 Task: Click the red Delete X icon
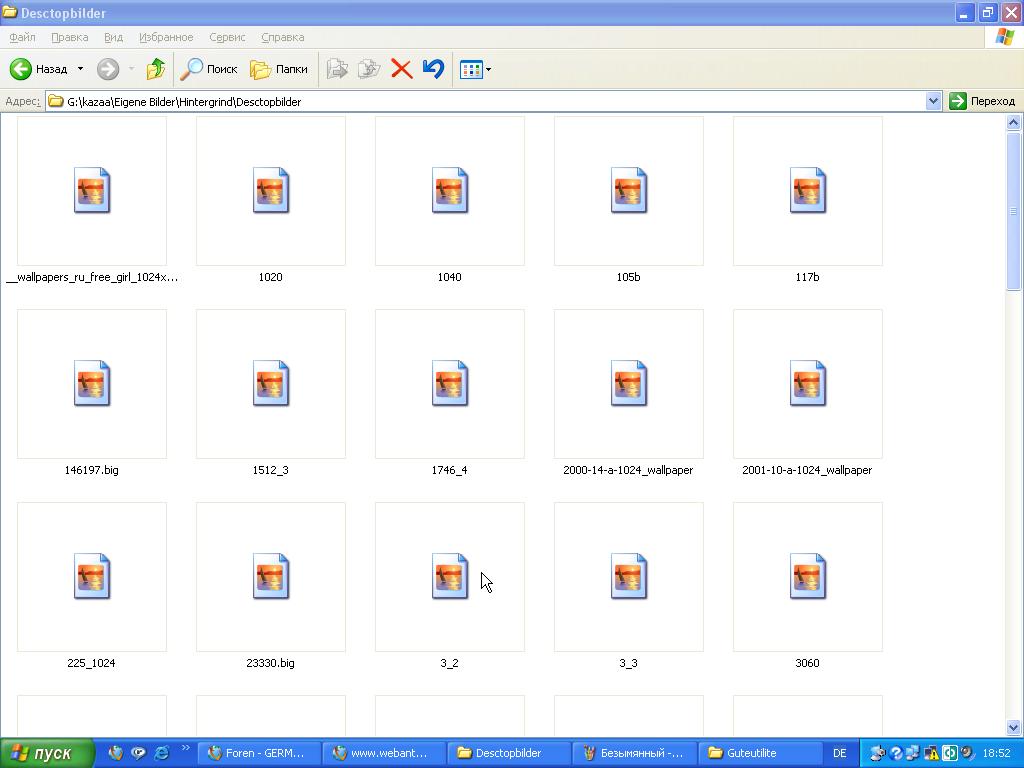click(x=401, y=69)
